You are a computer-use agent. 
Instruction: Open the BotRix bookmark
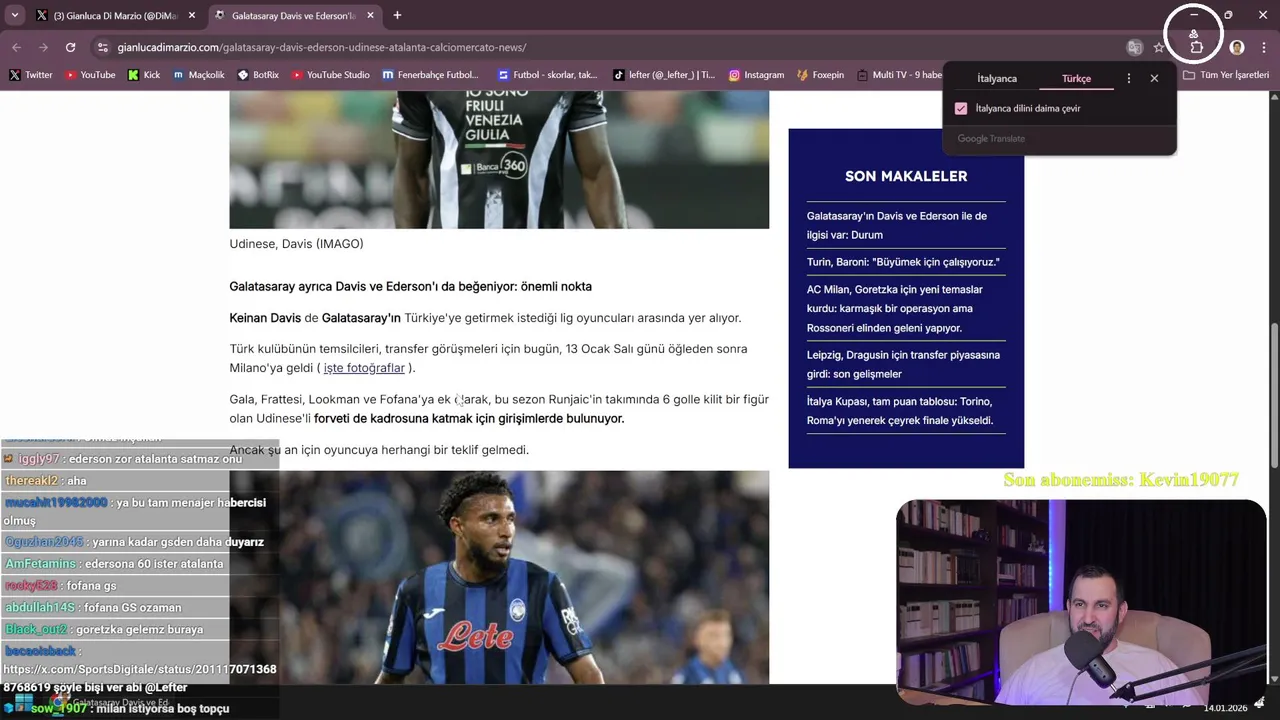click(258, 75)
